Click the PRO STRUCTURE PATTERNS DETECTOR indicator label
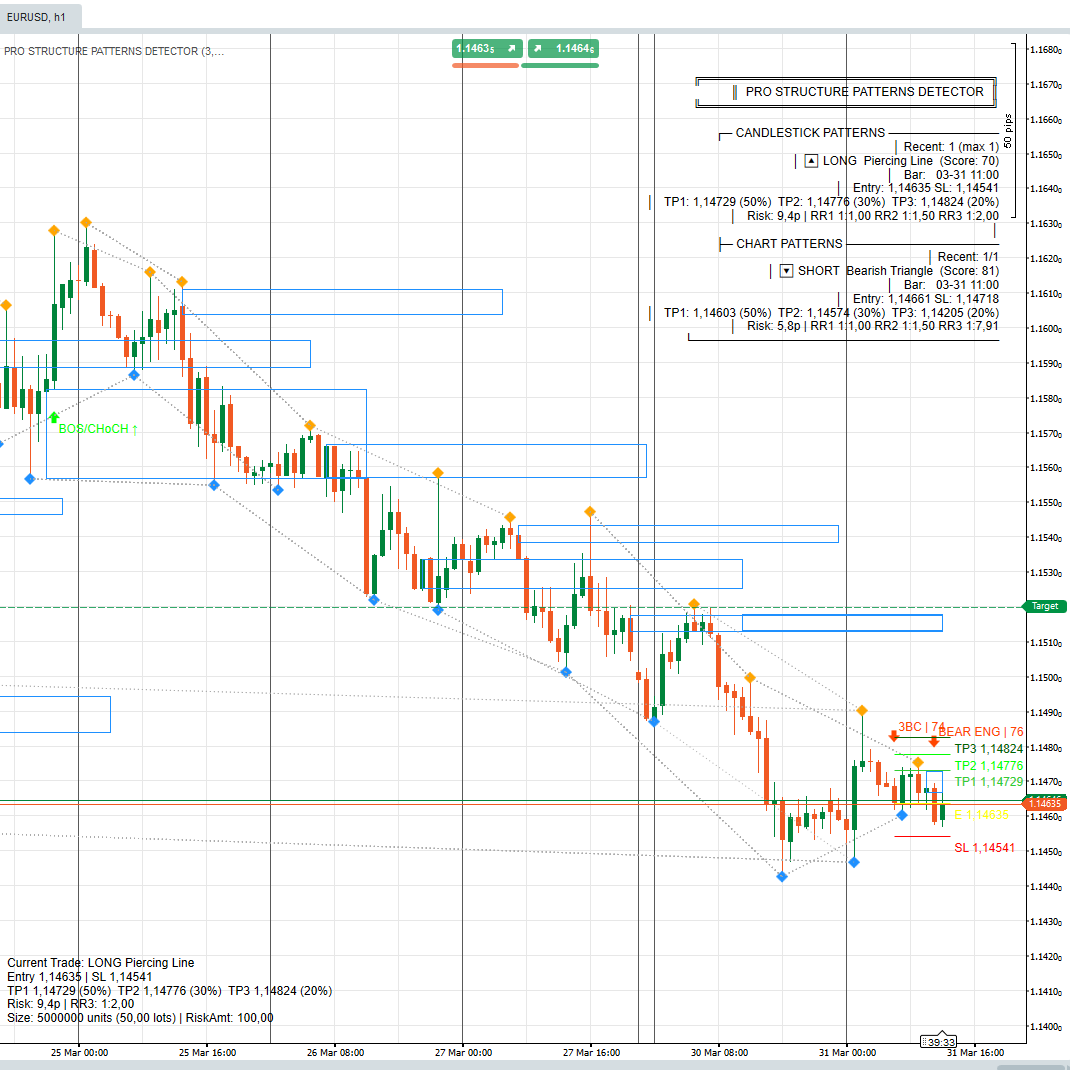This screenshot has height=1070, width=1070. click(x=113, y=51)
